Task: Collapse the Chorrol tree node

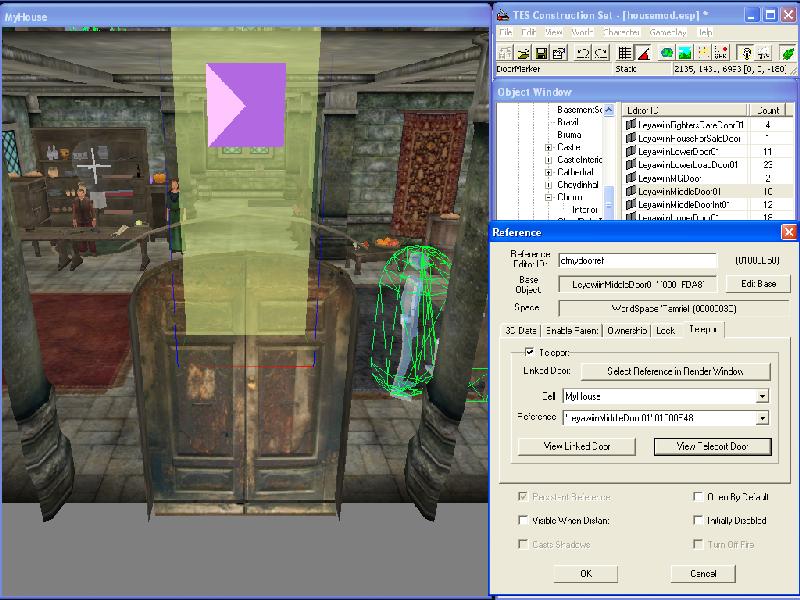Action: [x=548, y=197]
